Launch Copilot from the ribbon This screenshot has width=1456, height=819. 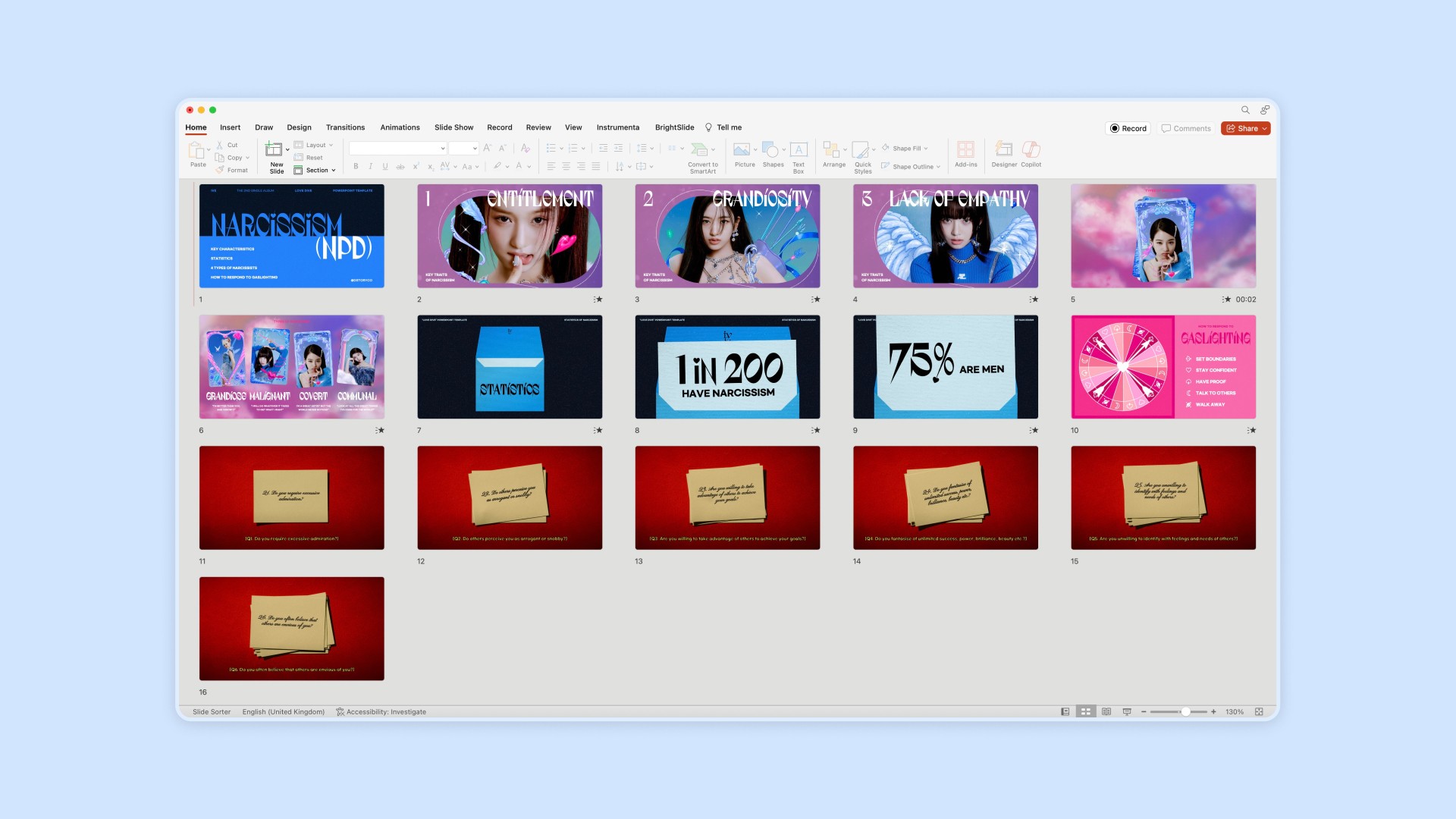point(1031,149)
